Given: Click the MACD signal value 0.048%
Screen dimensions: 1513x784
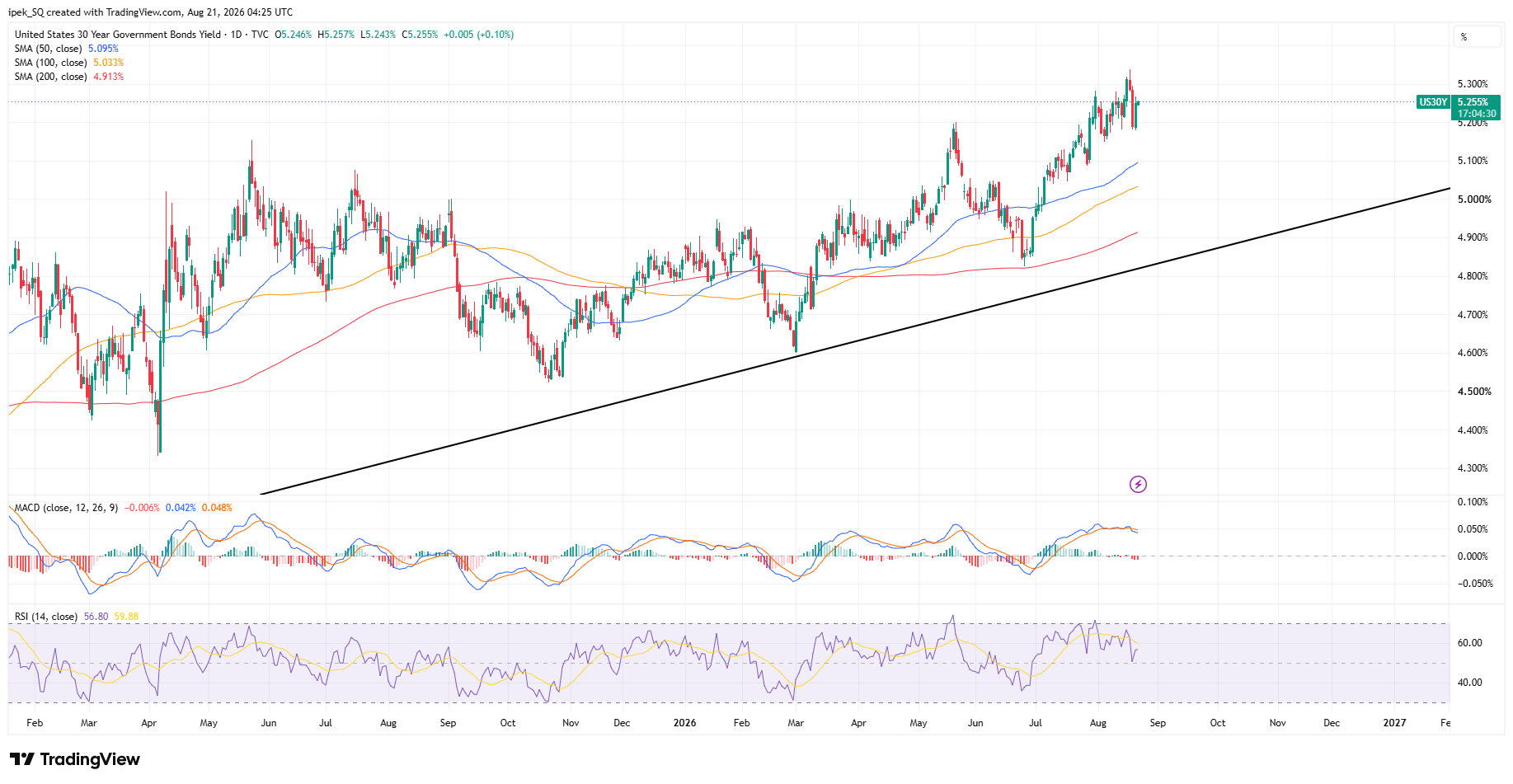Looking at the screenshot, I should pyautogui.click(x=218, y=508).
